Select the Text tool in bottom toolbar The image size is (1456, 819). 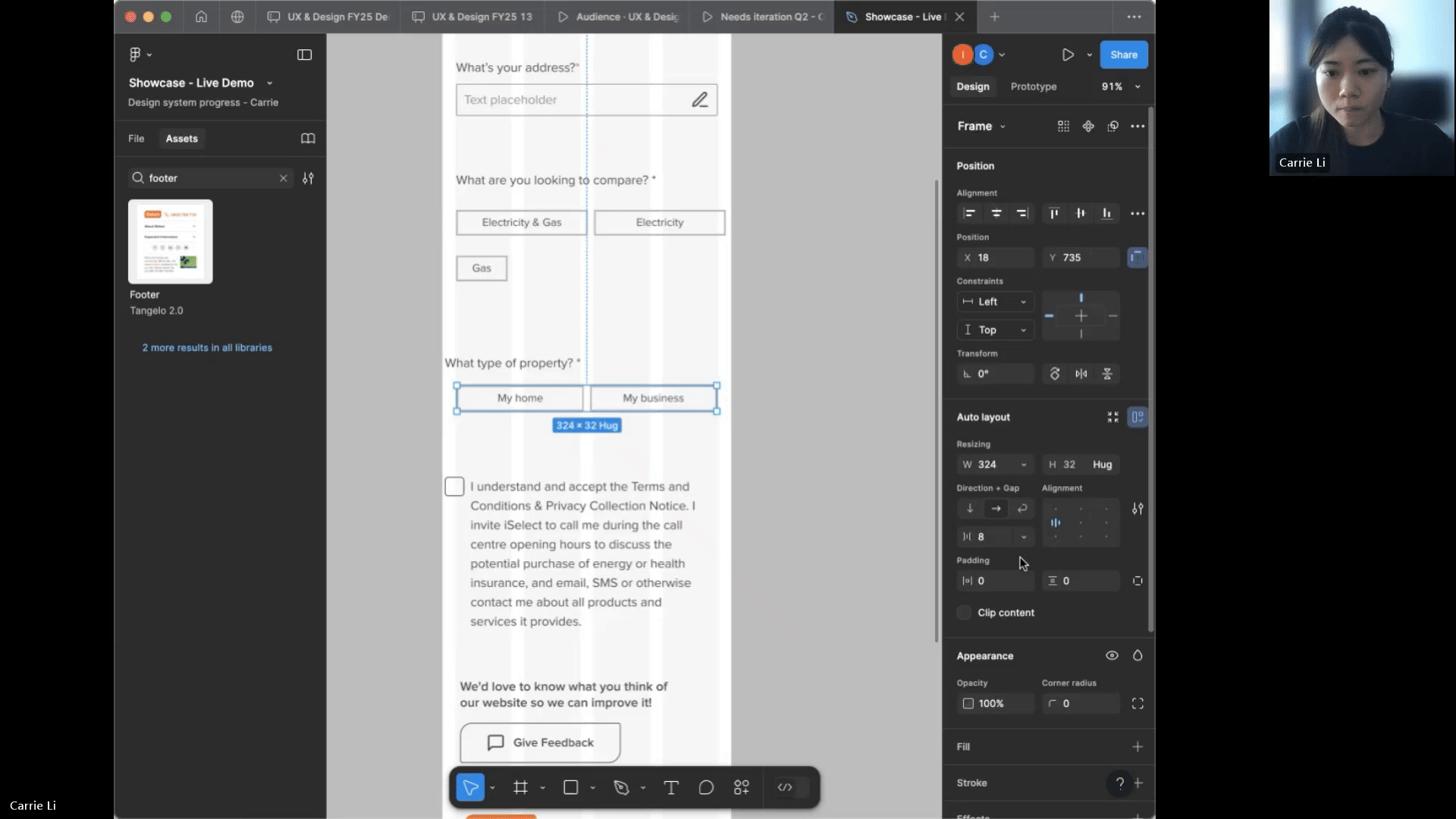tap(671, 788)
